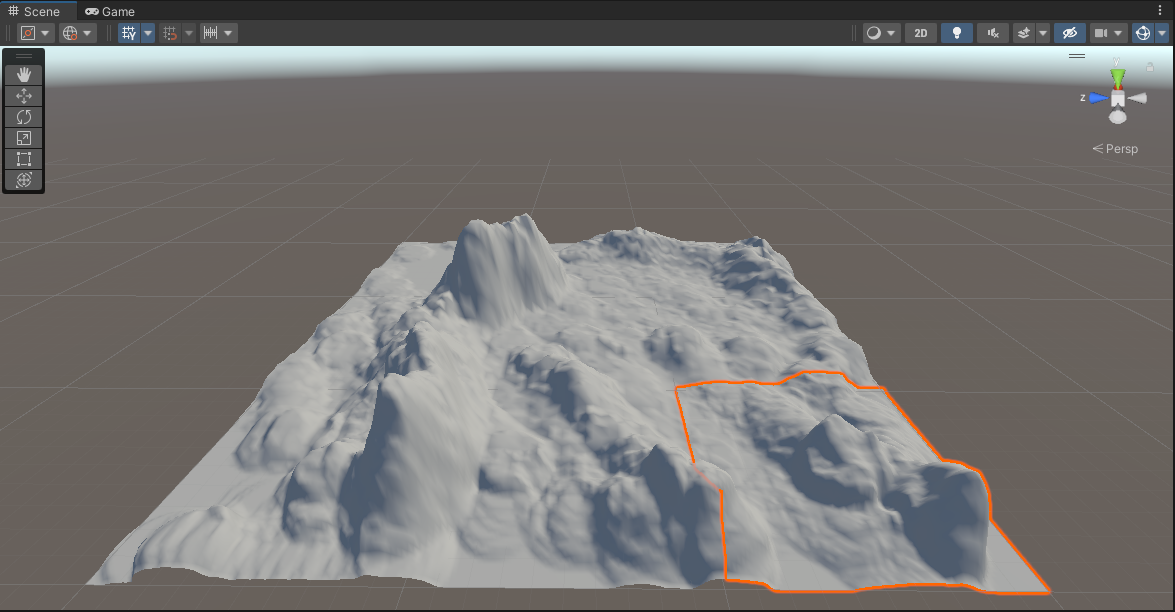The height and width of the screenshot is (612, 1175).
Task: Select the Scale tool
Action: pyautogui.click(x=24, y=138)
